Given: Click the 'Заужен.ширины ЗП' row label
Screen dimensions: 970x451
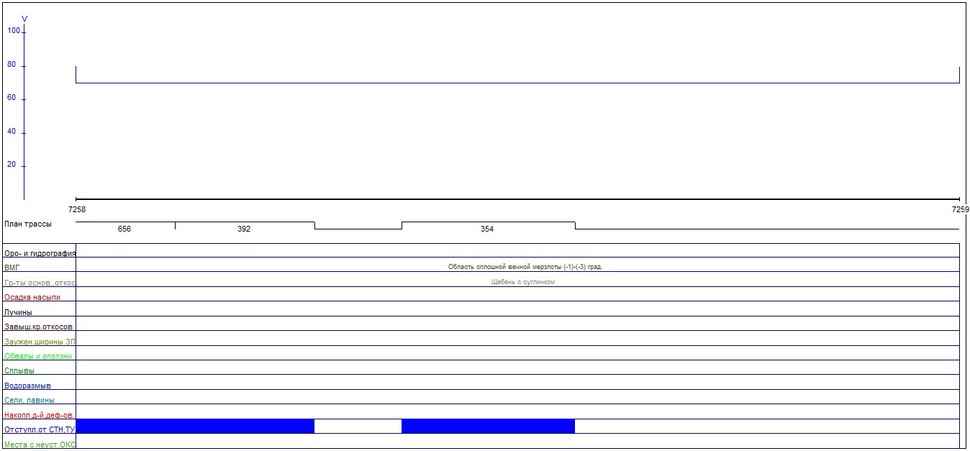Looking at the screenshot, I should 40,341.
